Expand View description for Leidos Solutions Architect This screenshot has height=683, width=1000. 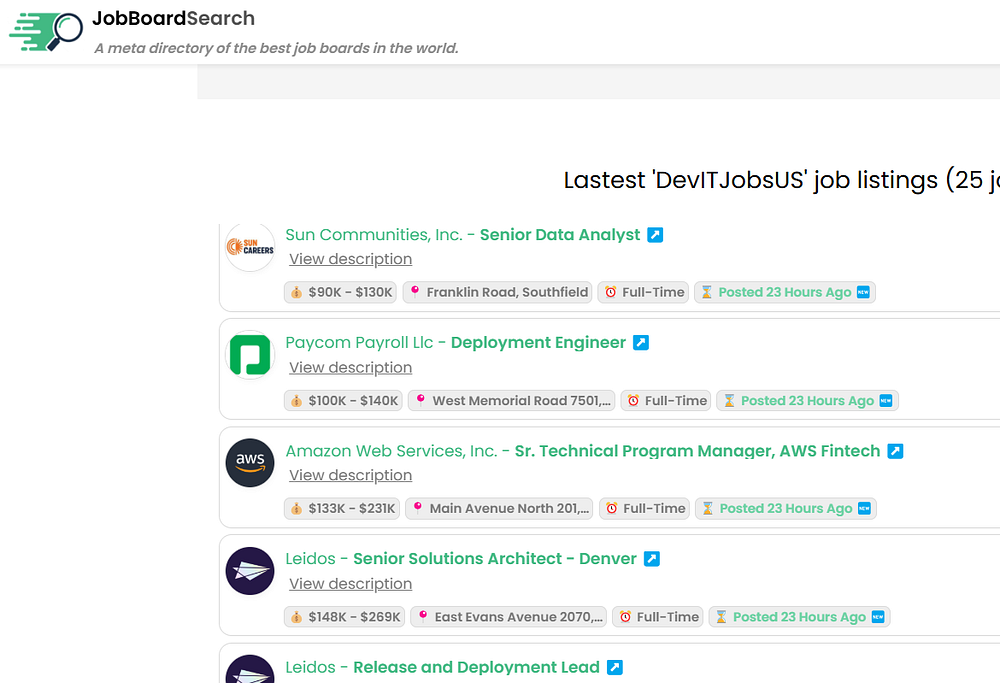(350, 584)
